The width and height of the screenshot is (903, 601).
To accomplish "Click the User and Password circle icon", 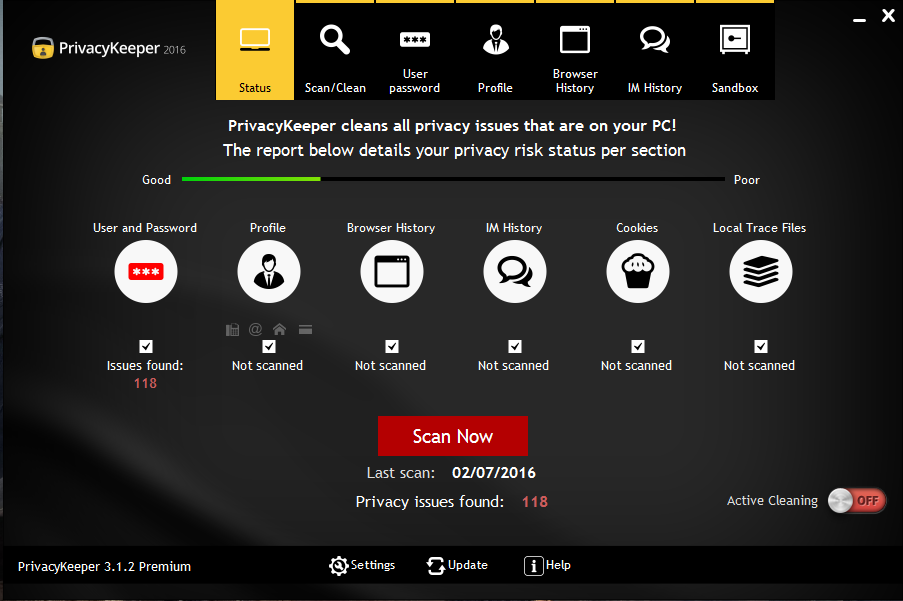I will point(146,272).
